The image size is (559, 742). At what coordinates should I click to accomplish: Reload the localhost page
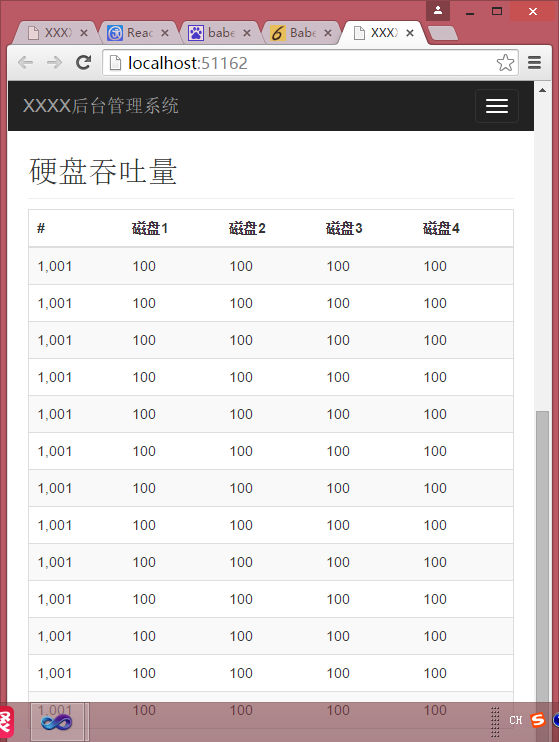[x=84, y=62]
